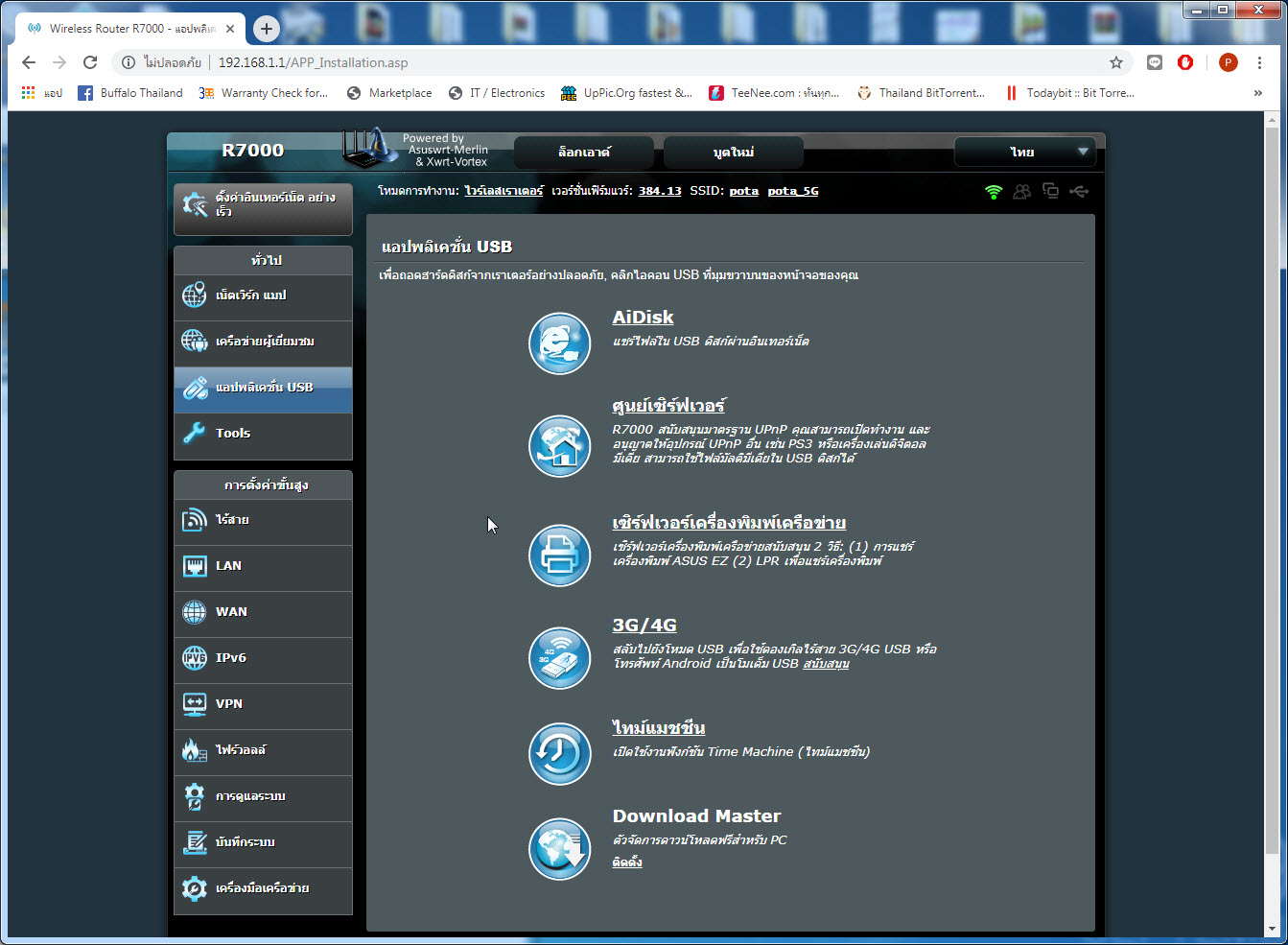Click the Wireless signal sidebar icon
The image size is (1288, 945).
coord(195,520)
